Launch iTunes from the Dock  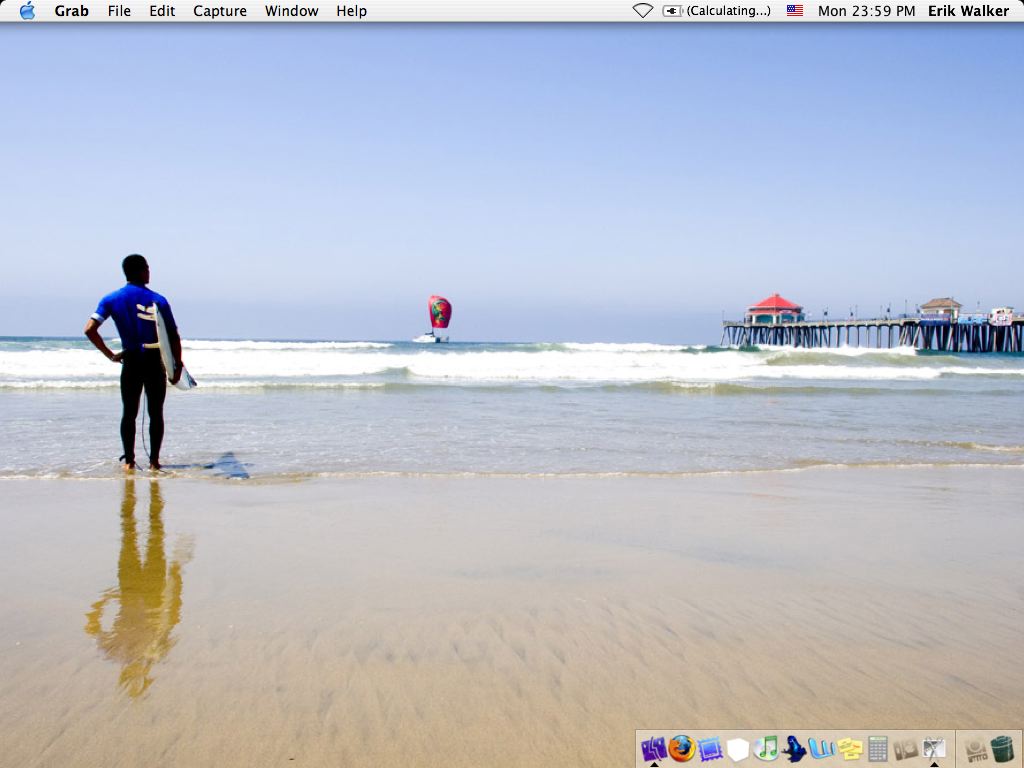point(766,748)
